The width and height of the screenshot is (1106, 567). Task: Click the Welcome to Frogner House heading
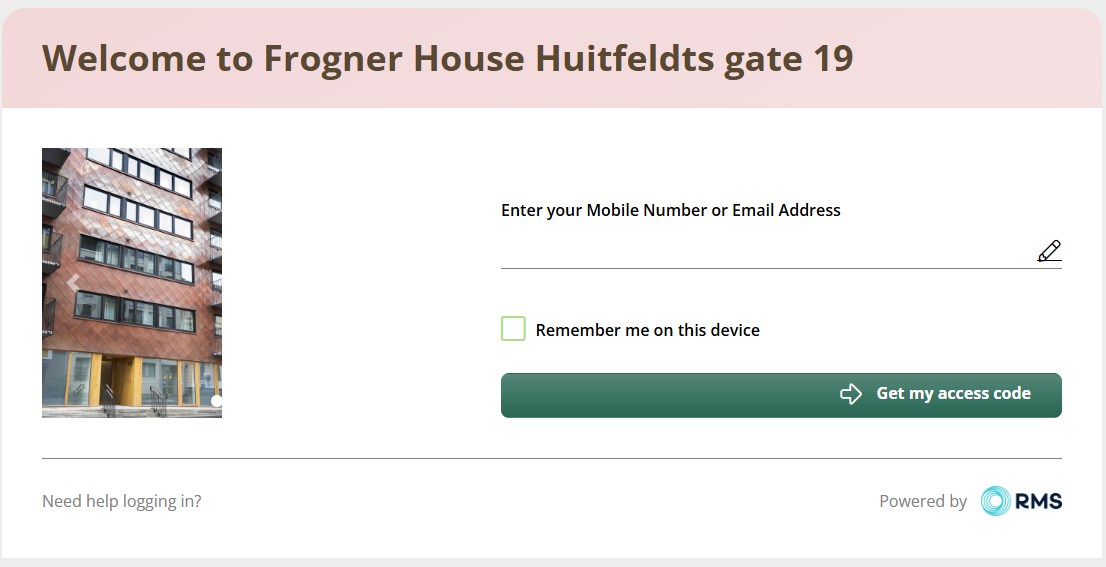[448, 59]
